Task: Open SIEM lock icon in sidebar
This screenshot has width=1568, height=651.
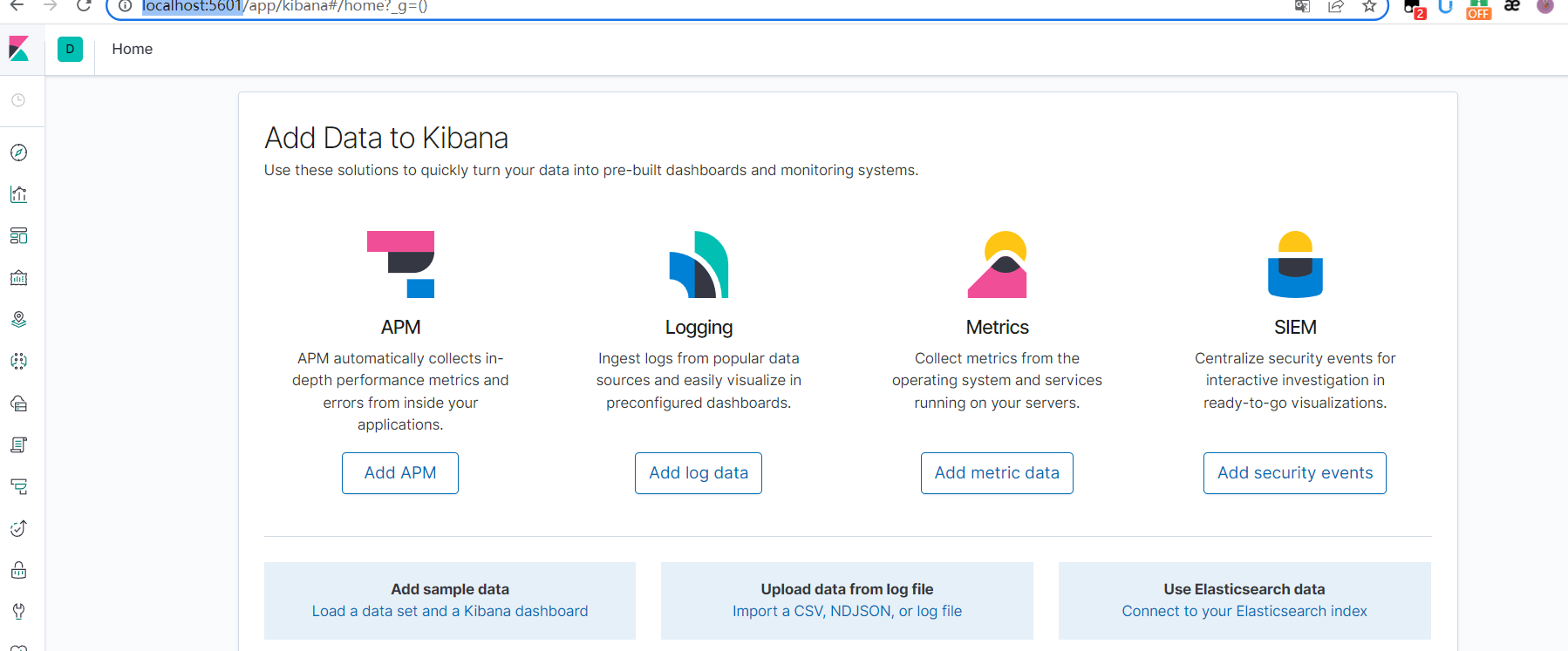Action: click(18, 570)
